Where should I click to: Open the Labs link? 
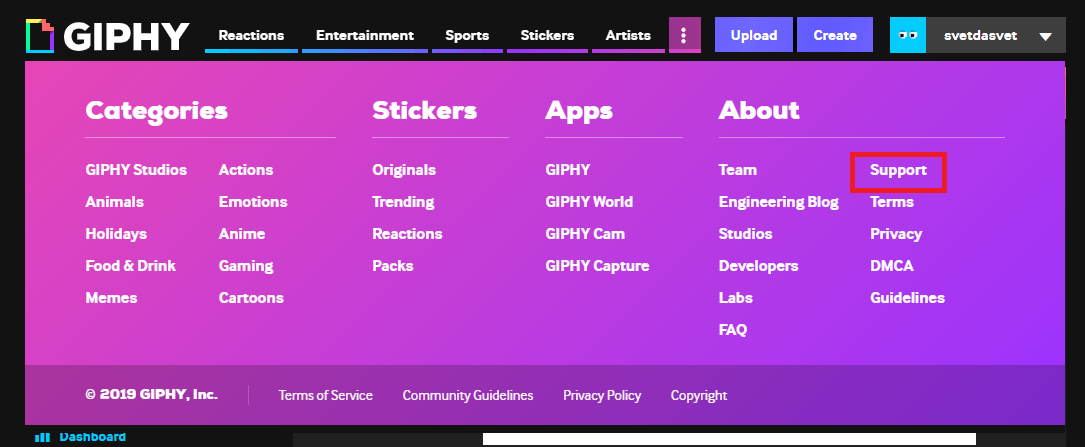[736, 298]
